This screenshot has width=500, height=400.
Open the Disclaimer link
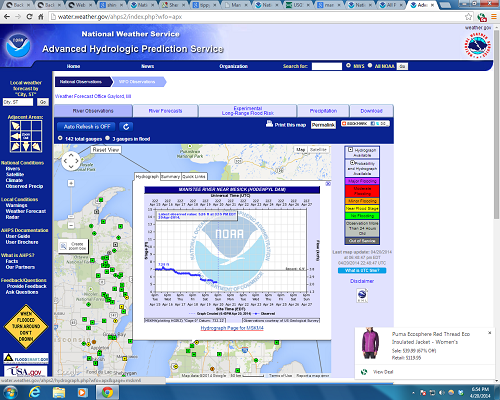pos(362,281)
